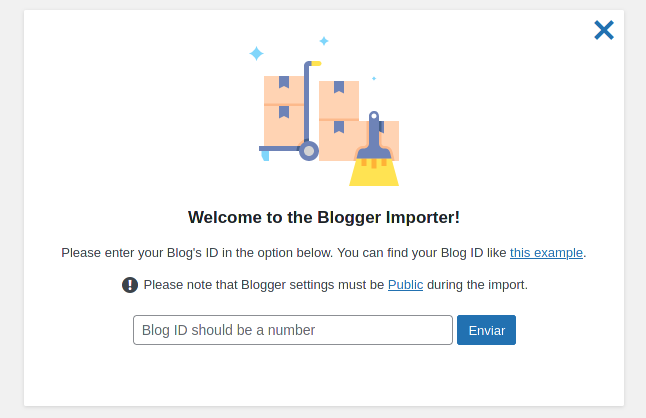Close the Blogger Importer dialog
The height and width of the screenshot is (418, 646).
604,30
